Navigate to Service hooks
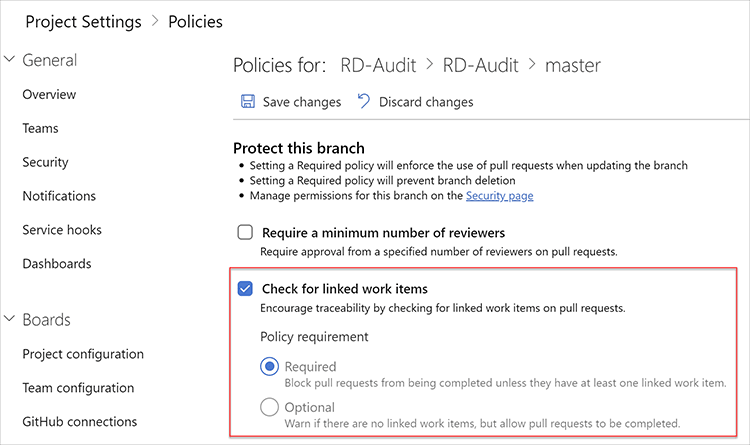This screenshot has height=445, width=750. point(62,230)
